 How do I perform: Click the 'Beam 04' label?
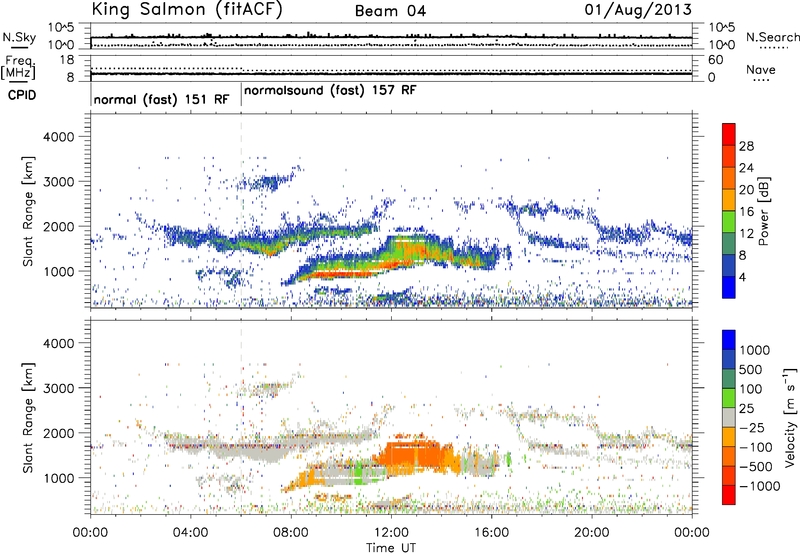coord(390,11)
